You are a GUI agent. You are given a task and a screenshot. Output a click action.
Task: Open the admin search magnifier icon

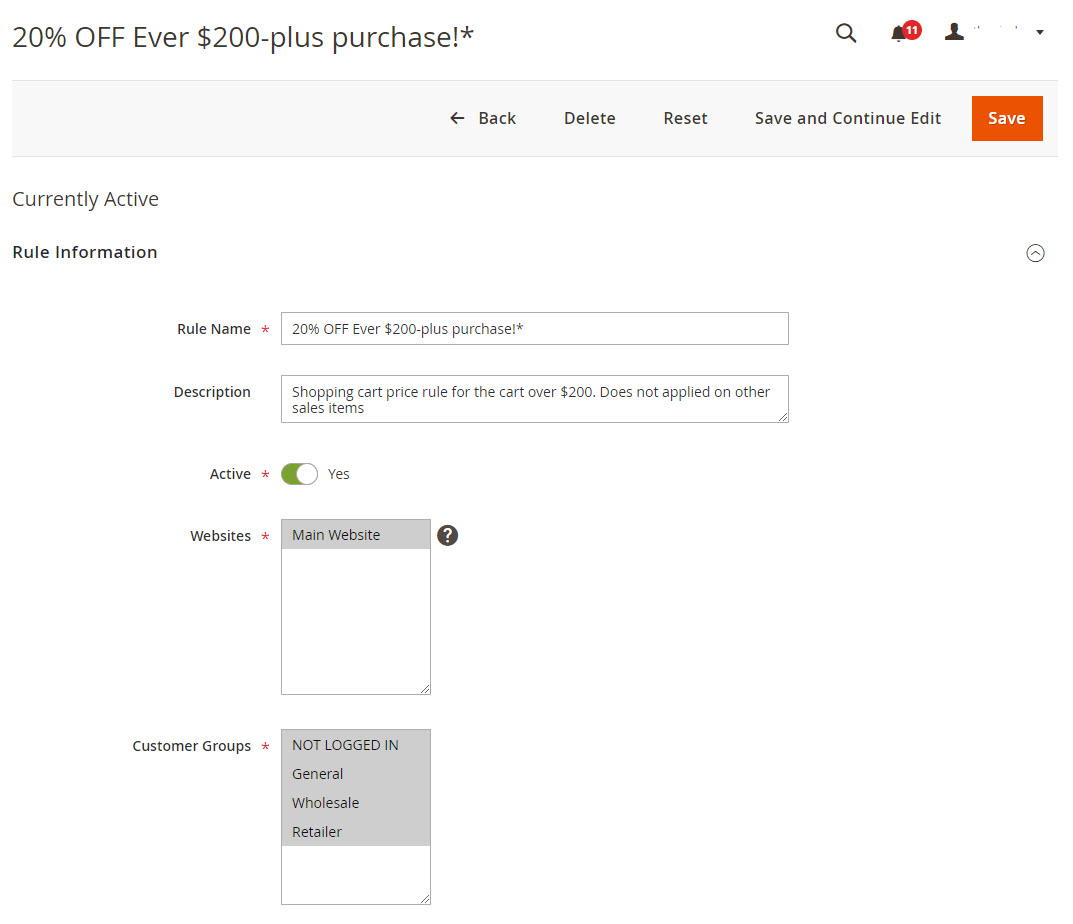(846, 33)
